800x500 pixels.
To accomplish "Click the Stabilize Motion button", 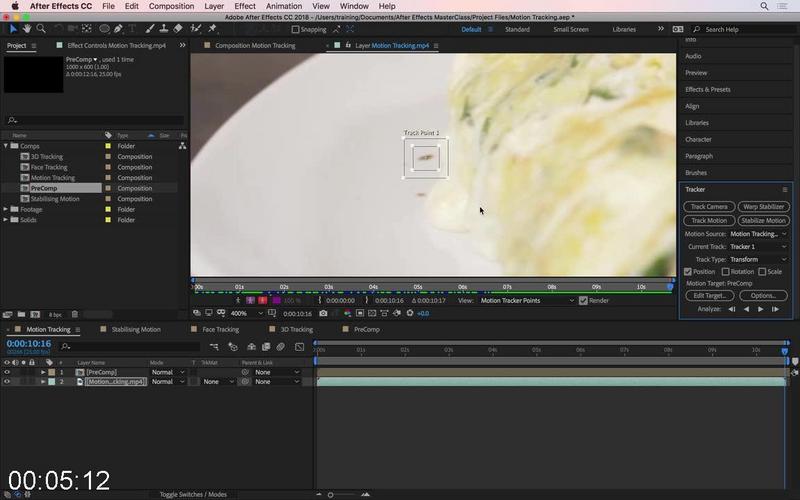I will [763, 220].
